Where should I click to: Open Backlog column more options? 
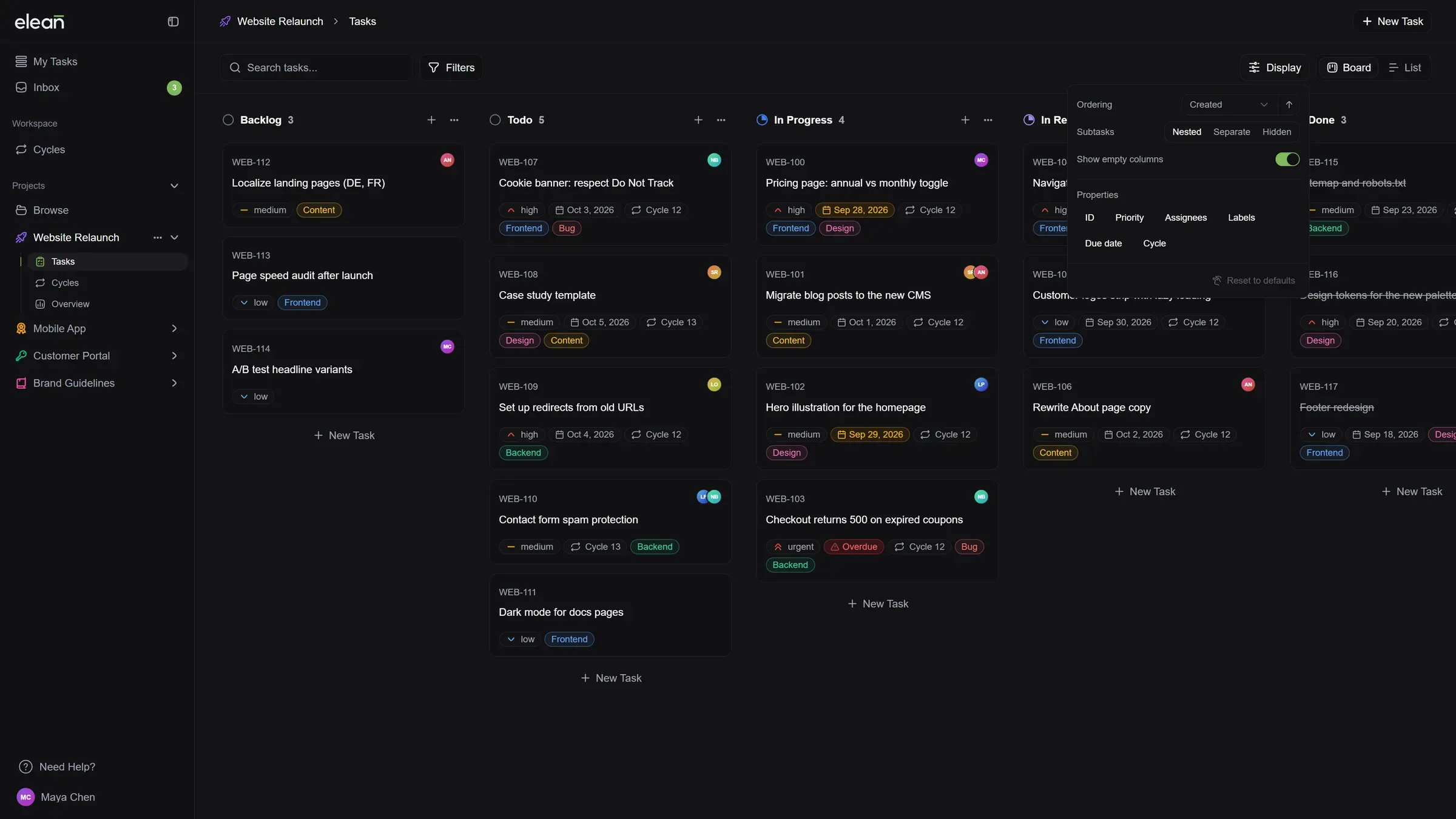pos(454,120)
